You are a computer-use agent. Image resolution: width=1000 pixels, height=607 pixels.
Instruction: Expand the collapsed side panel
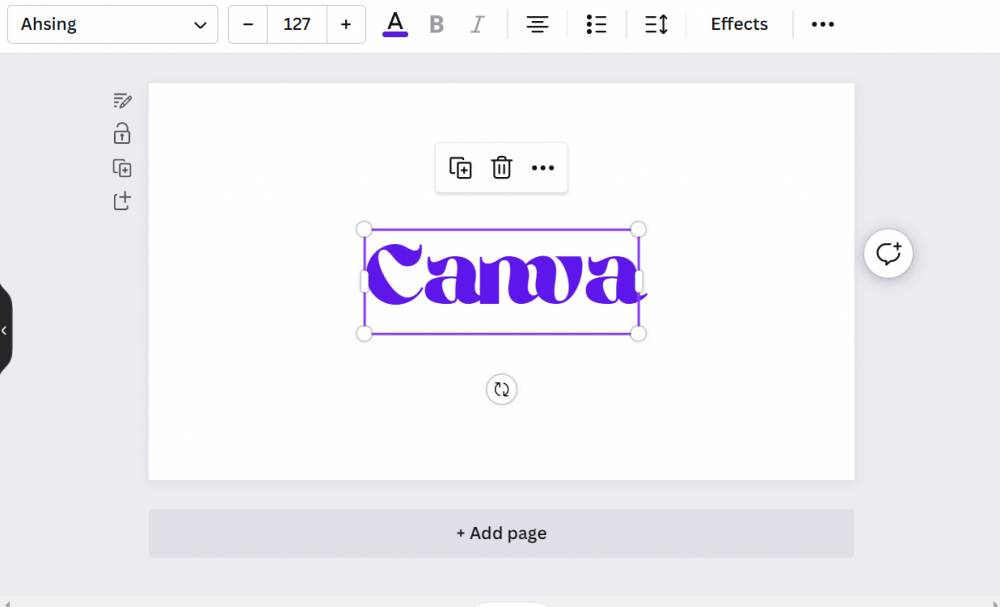pos(5,330)
